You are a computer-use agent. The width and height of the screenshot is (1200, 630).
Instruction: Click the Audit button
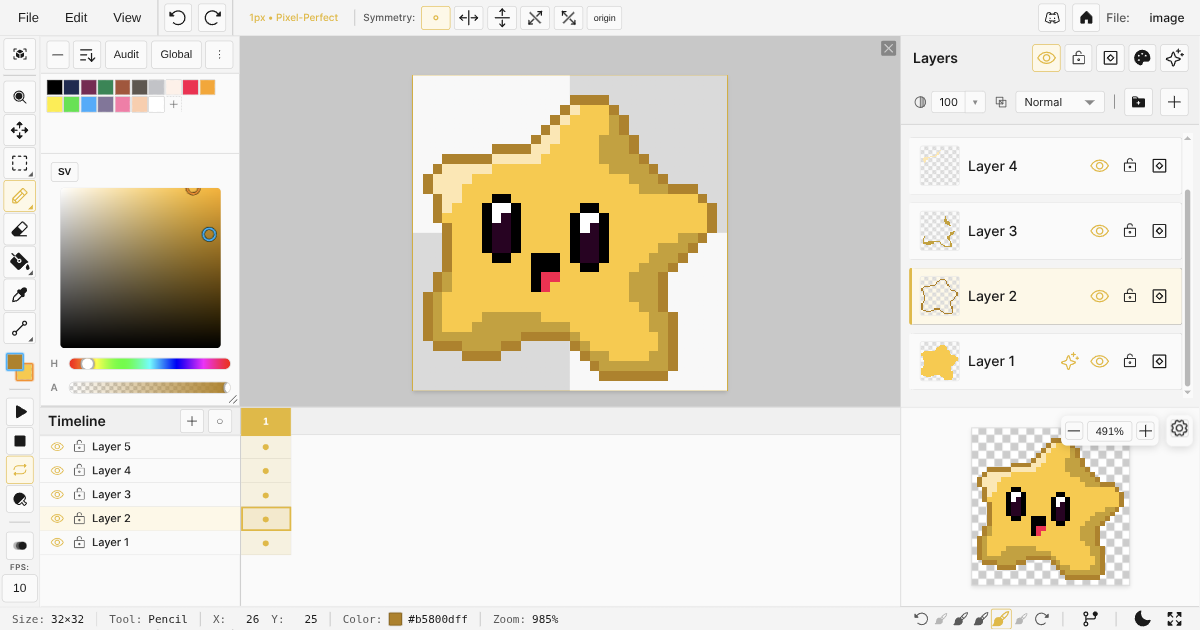(x=126, y=55)
